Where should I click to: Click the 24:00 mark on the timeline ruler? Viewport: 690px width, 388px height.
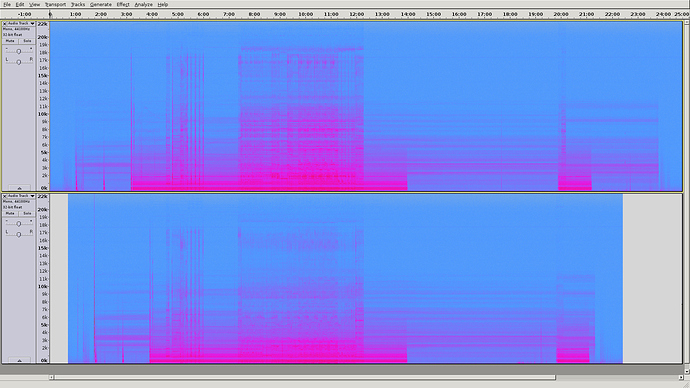[663, 15]
